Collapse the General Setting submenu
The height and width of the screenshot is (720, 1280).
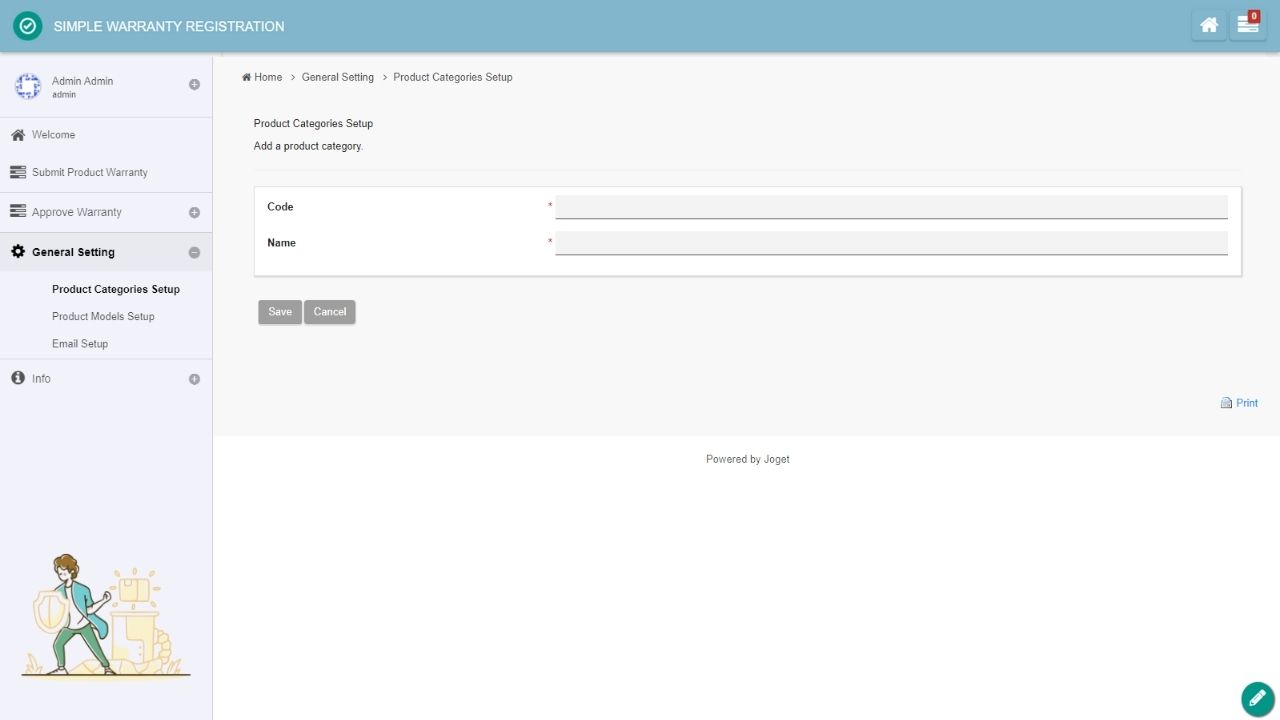194,252
